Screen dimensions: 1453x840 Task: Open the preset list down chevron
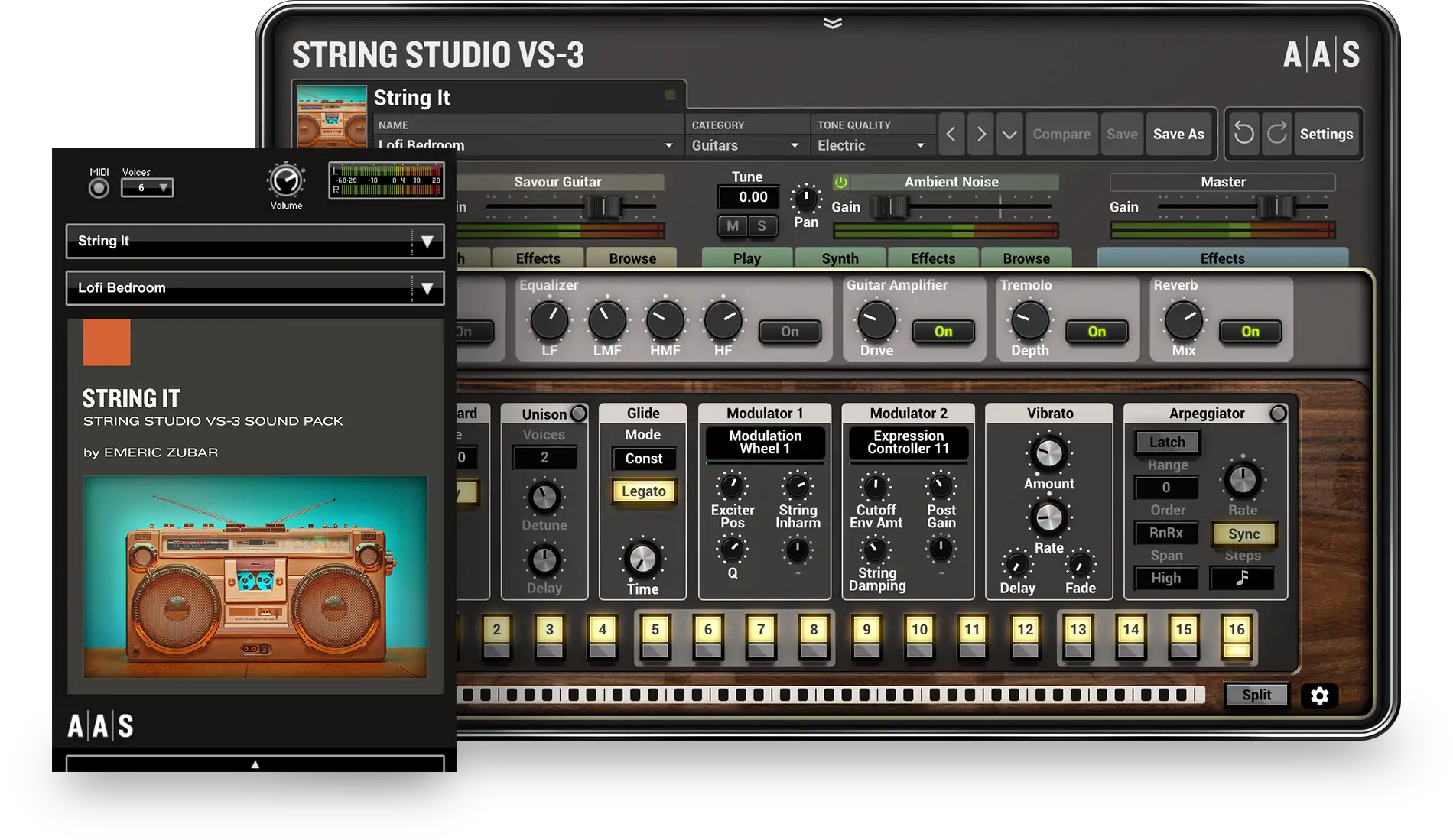tap(1009, 135)
